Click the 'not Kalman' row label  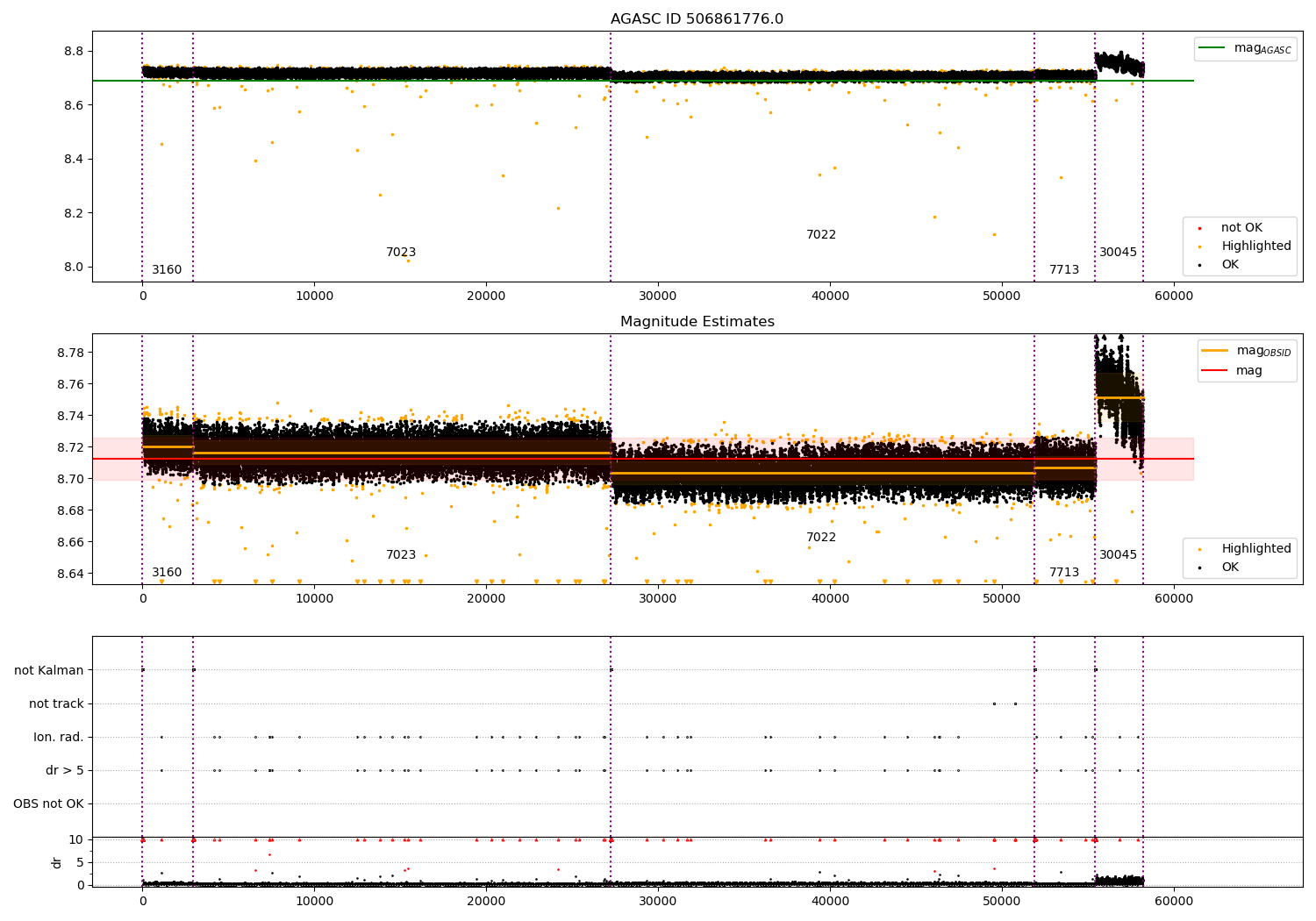(x=49, y=671)
